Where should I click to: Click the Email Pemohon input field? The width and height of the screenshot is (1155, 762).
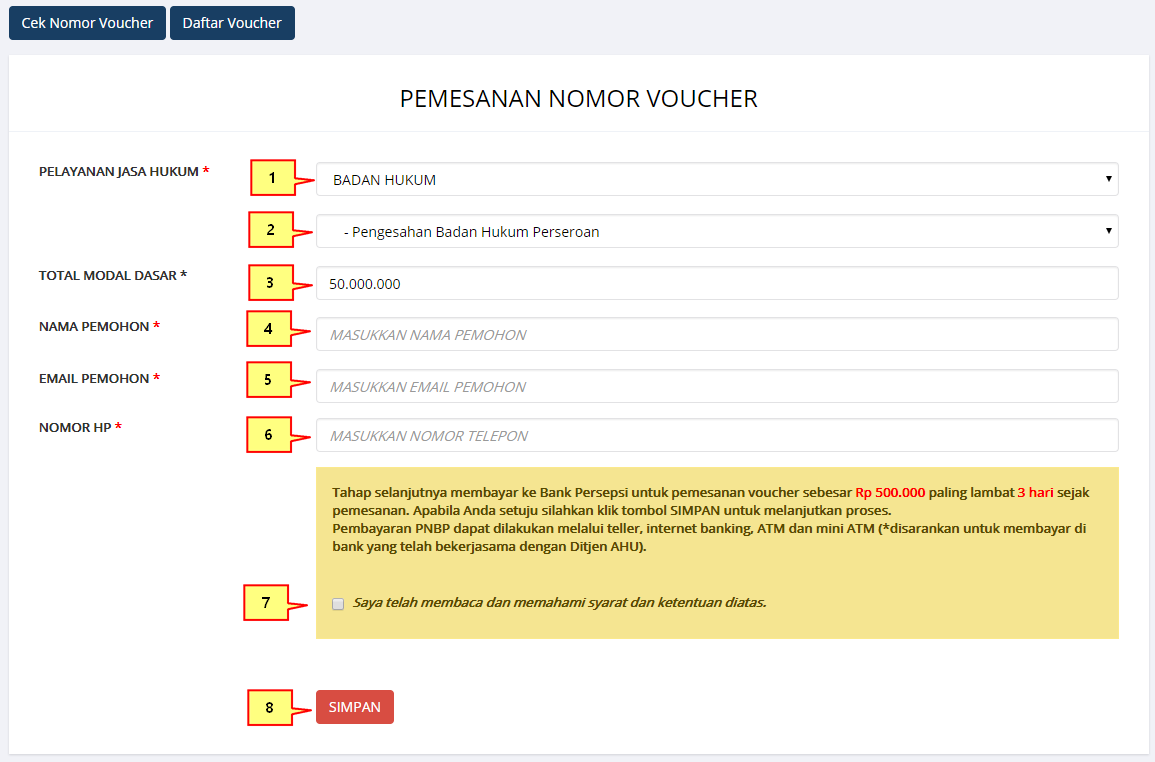tap(717, 386)
